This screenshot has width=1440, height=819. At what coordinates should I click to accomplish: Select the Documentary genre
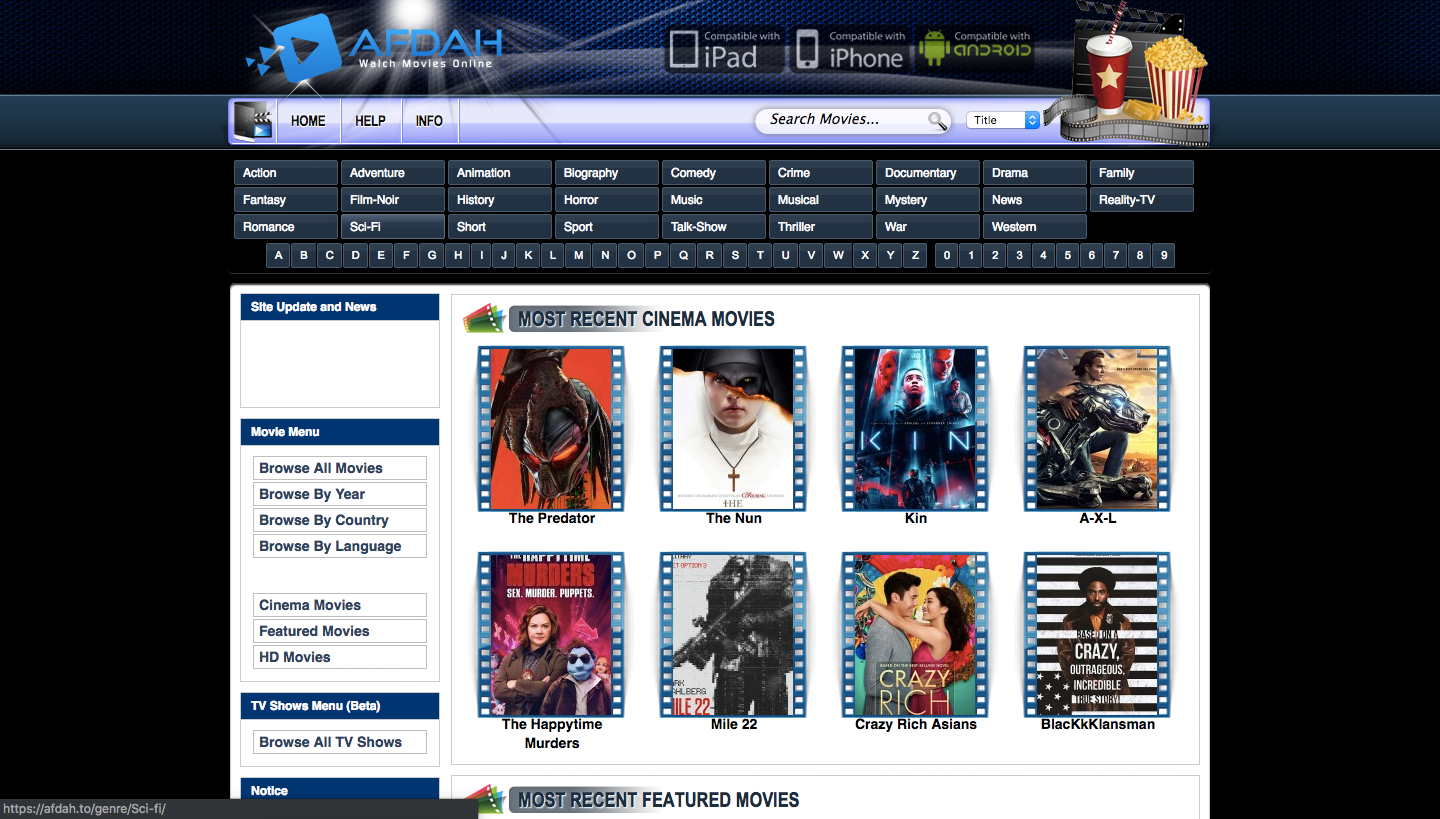pos(928,173)
